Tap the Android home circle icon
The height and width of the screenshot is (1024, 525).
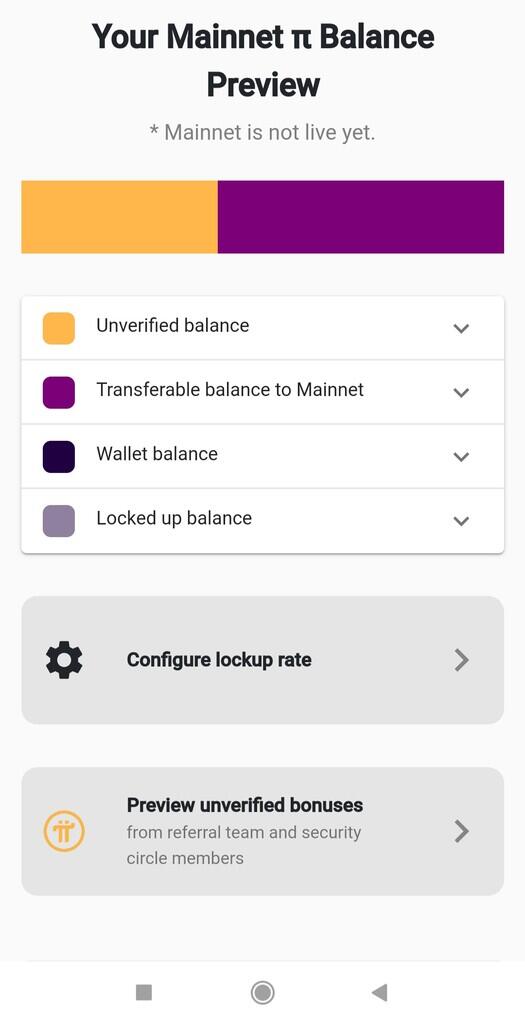262,993
